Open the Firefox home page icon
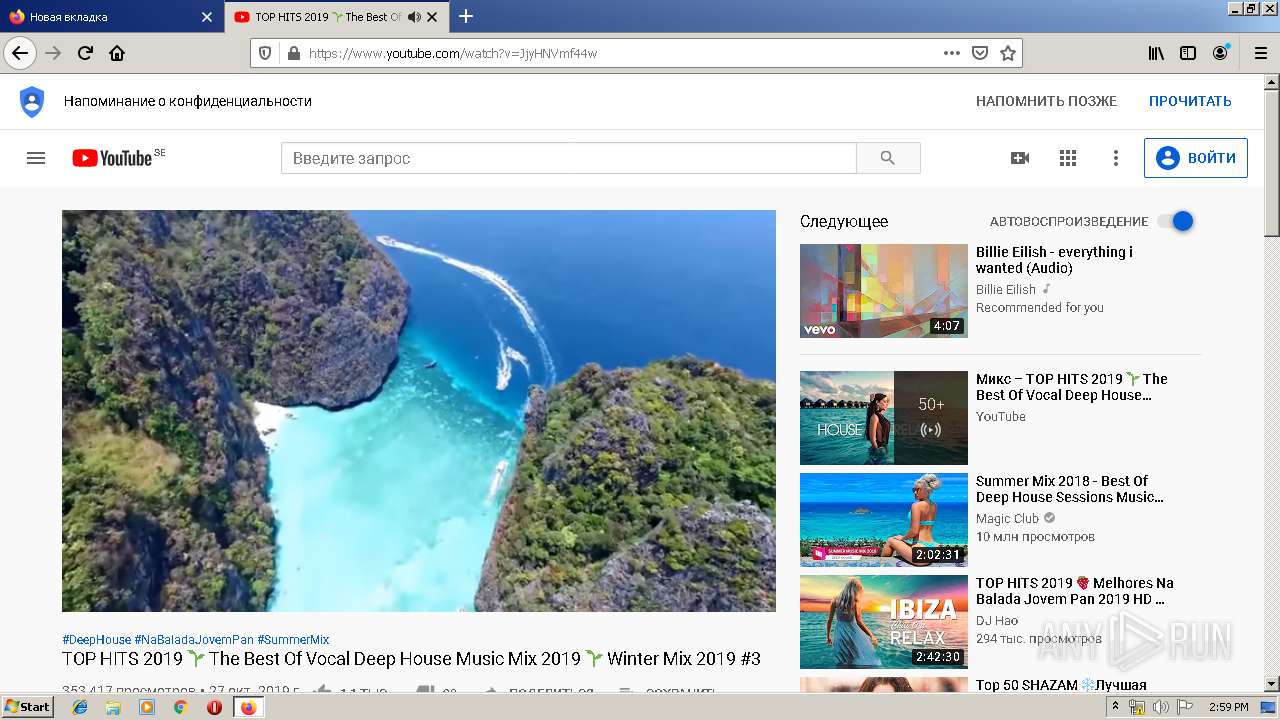Image resolution: width=1280 pixels, height=720 pixels. coord(117,53)
